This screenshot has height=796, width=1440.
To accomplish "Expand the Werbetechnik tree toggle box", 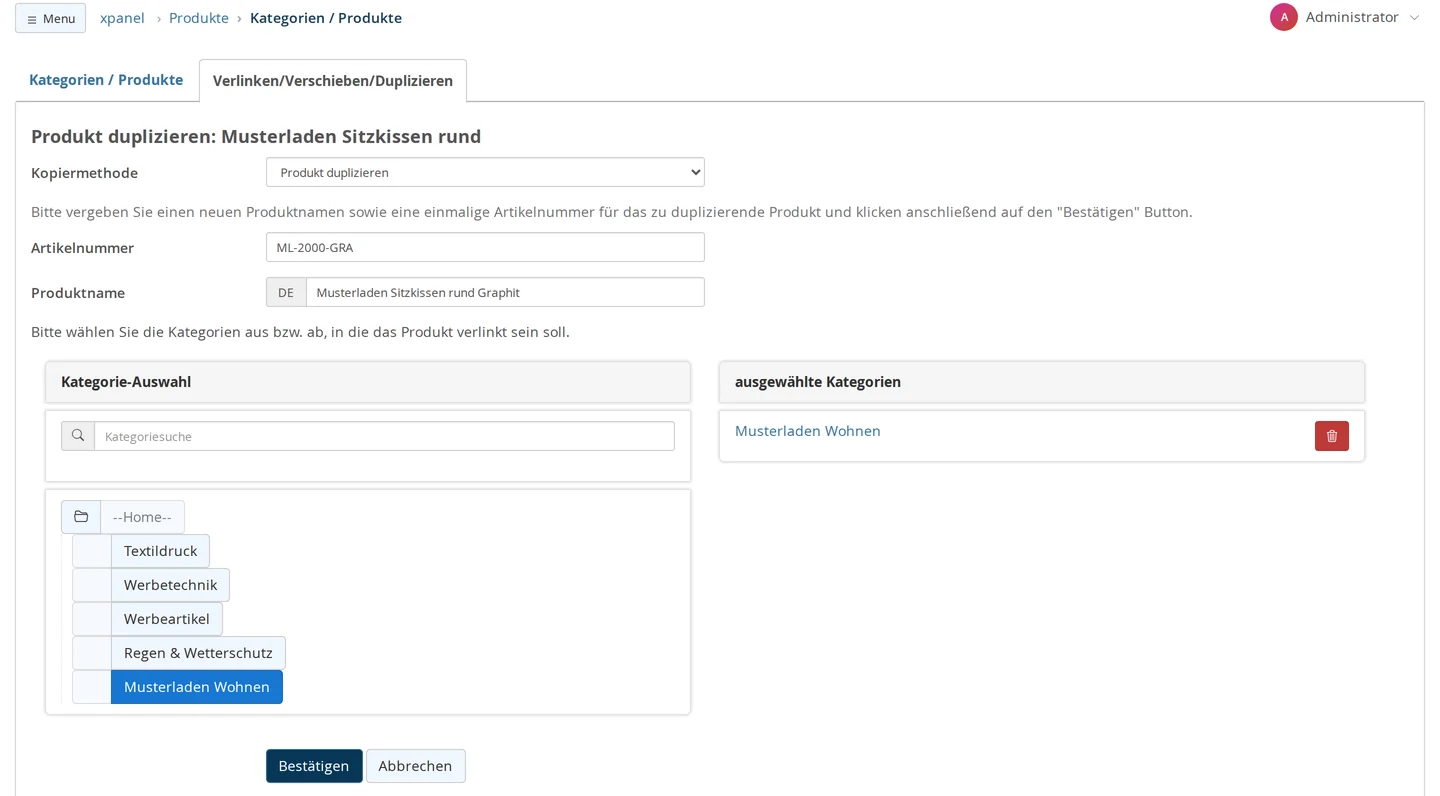I will click(x=92, y=585).
